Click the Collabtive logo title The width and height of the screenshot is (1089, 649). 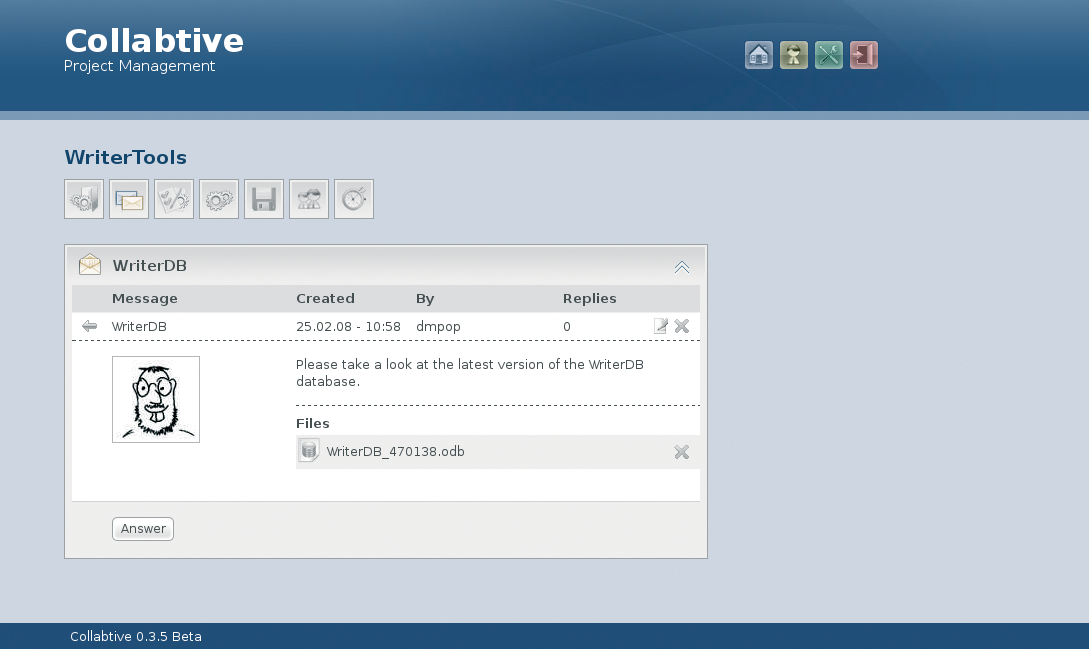154,41
